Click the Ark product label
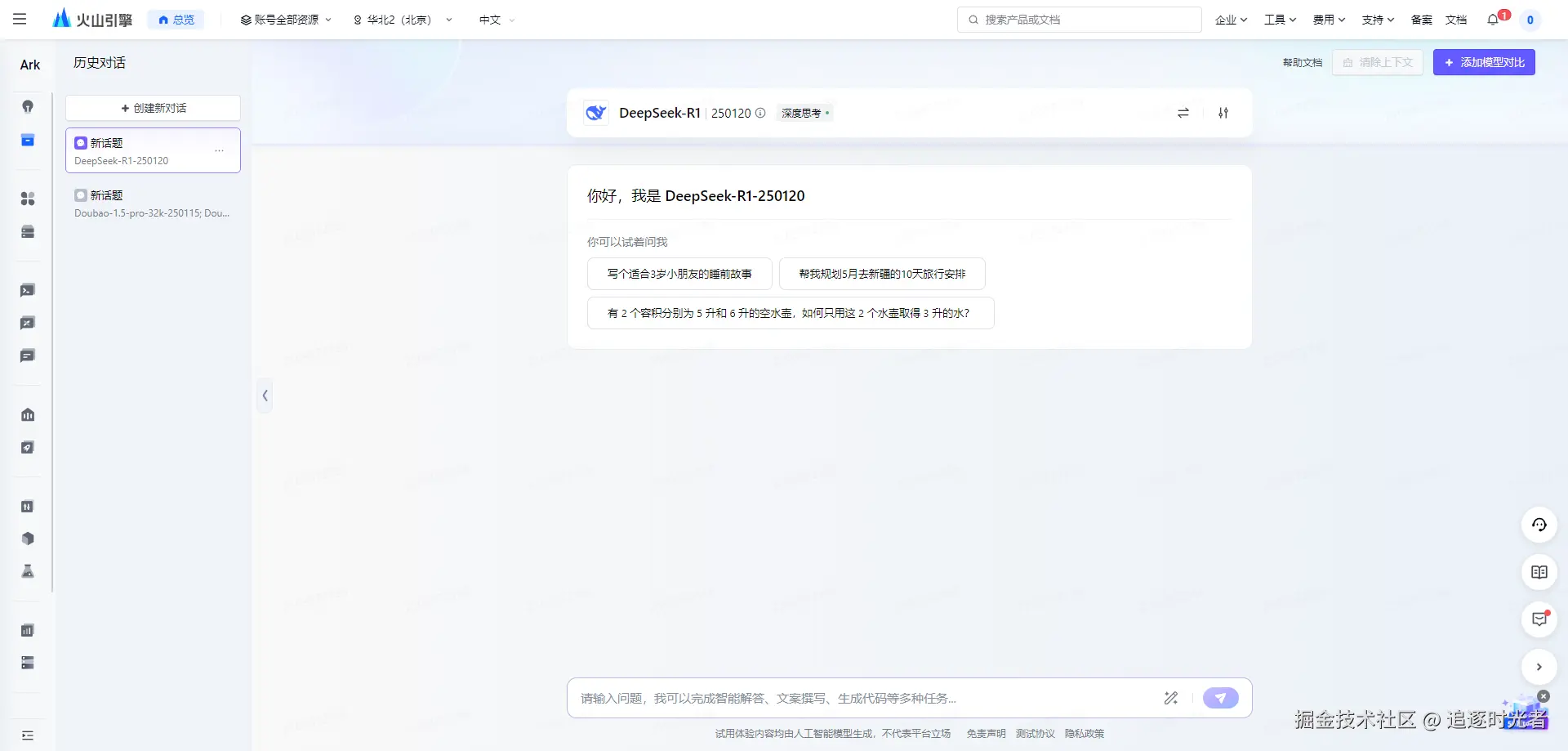Image resolution: width=1568 pixels, height=751 pixels. coord(30,65)
